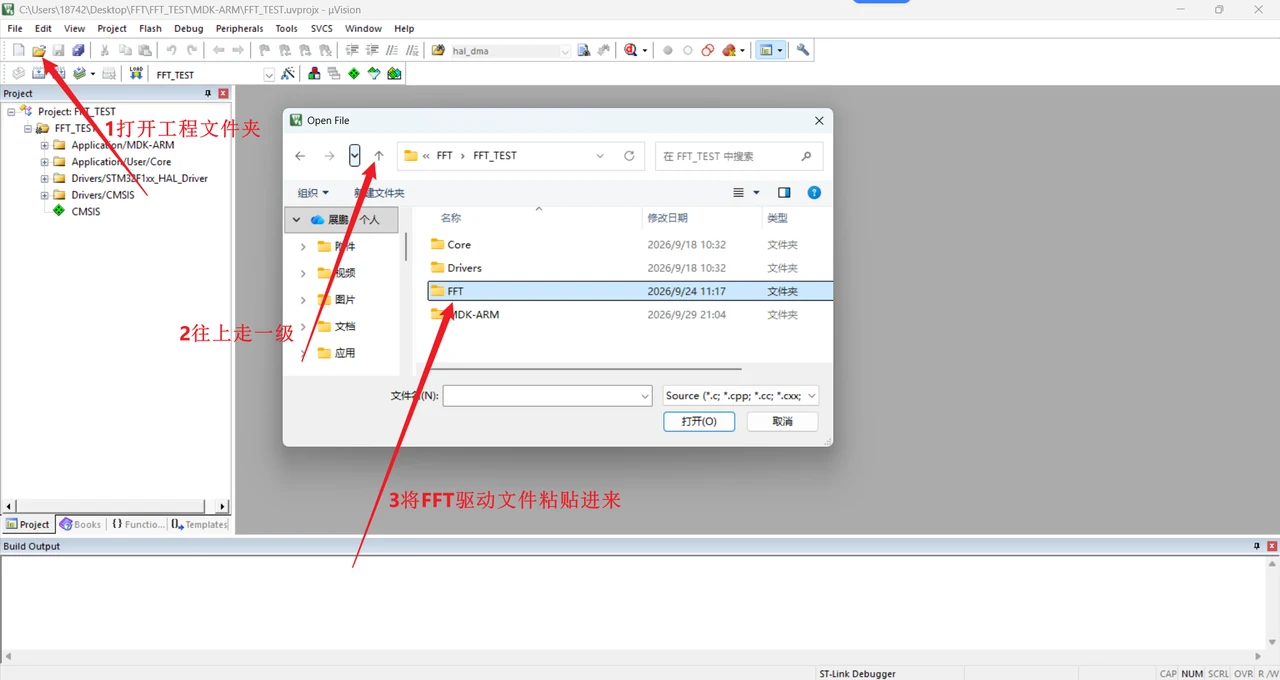
Task: Open the hal_dma find combo dropdown
Action: [565, 51]
